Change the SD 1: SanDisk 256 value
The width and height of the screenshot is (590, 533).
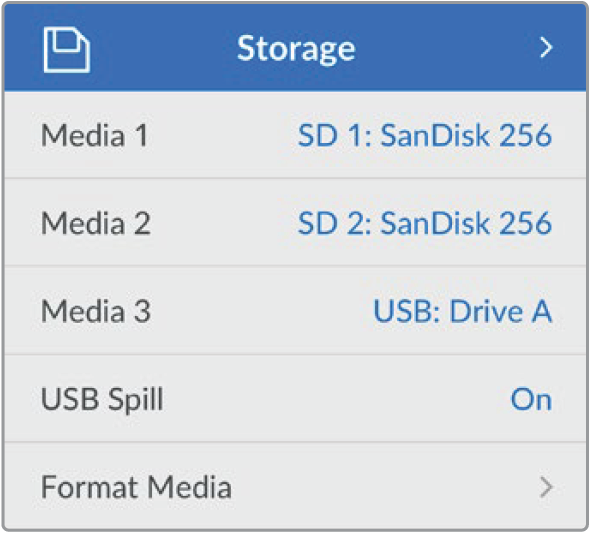(x=424, y=135)
